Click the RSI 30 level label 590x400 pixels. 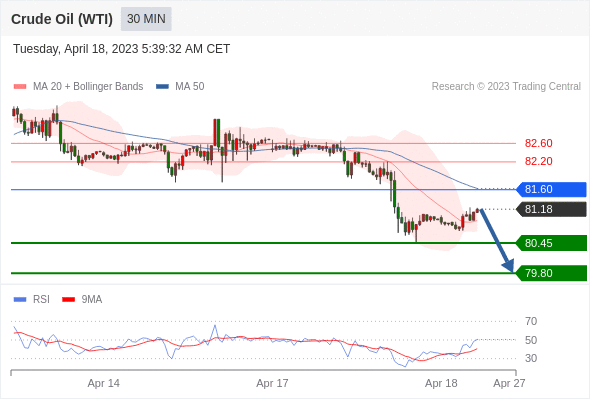pos(531,358)
